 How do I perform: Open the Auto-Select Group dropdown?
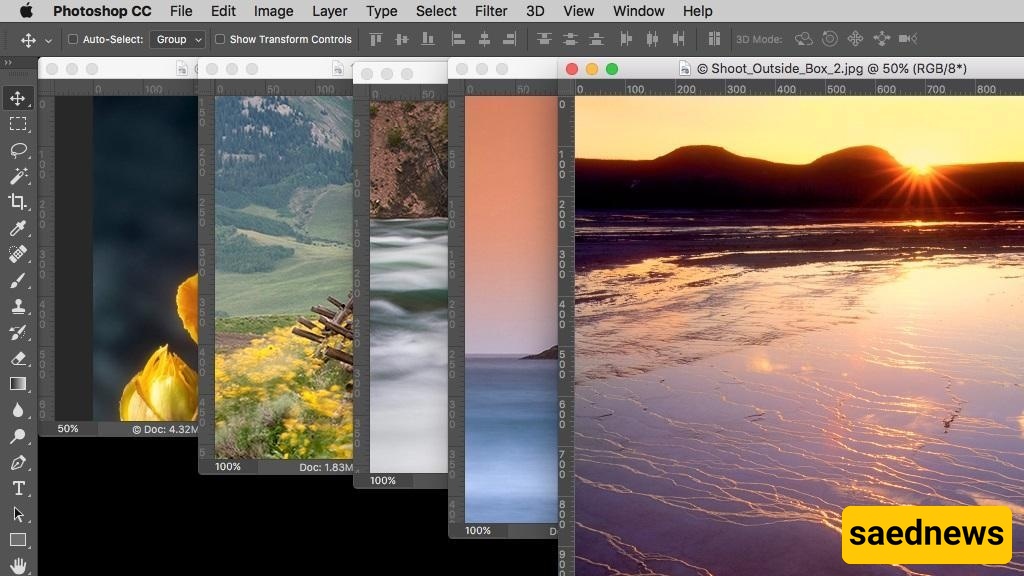coord(178,40)
